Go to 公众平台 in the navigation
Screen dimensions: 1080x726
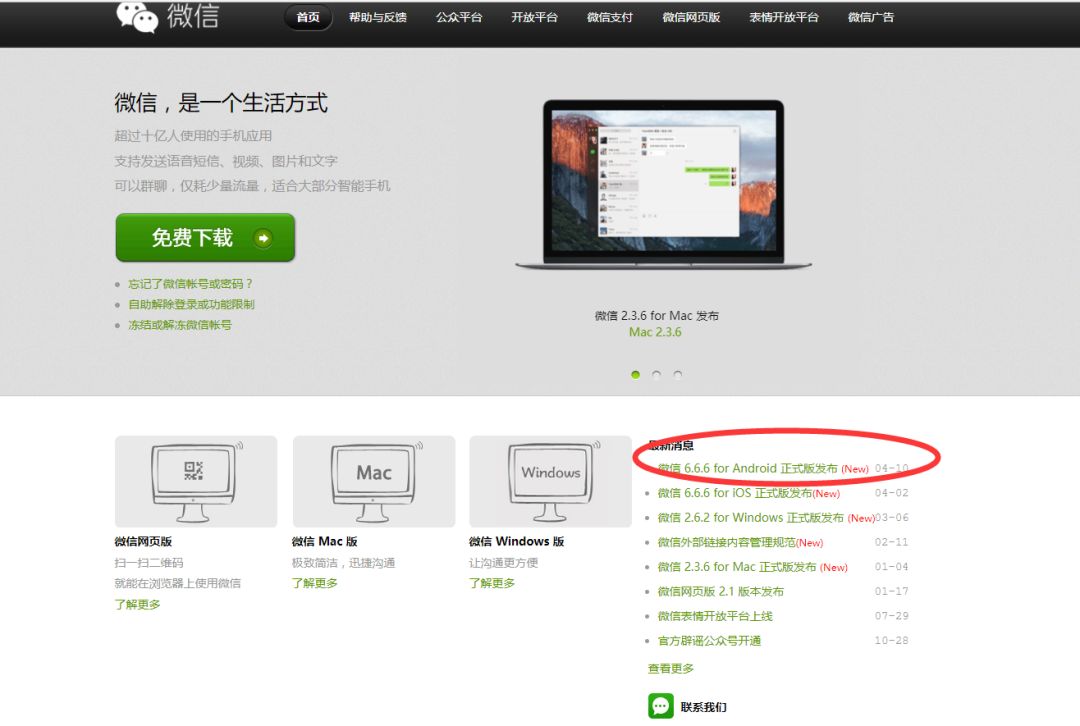pos(459,17)
